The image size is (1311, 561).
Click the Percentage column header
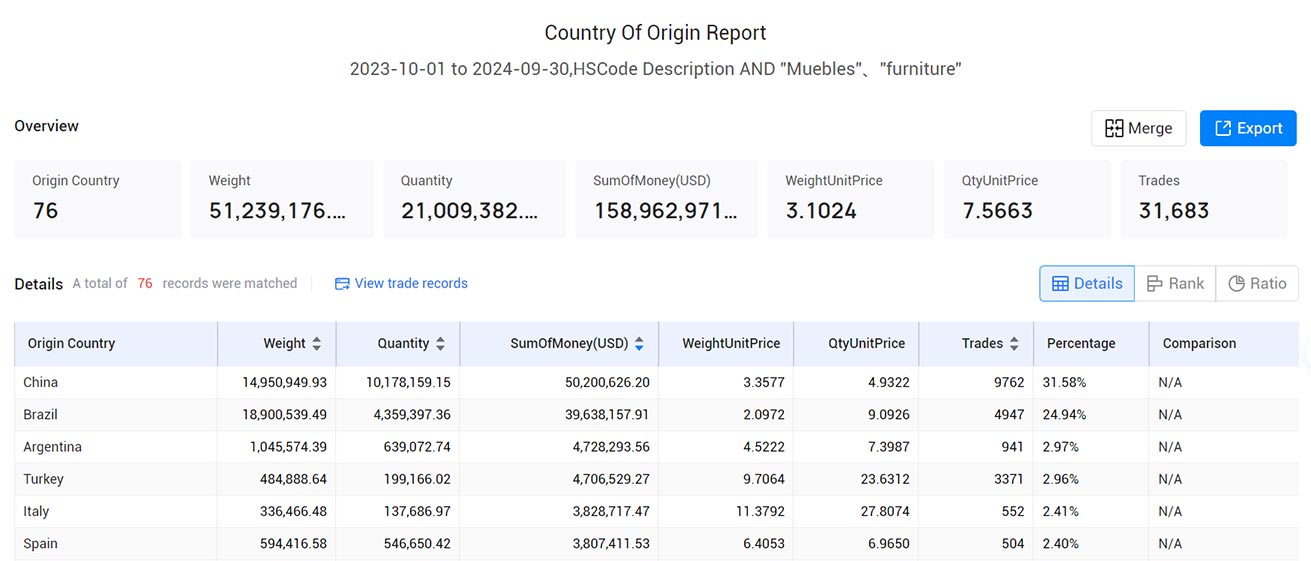[x=1091, y=343]
